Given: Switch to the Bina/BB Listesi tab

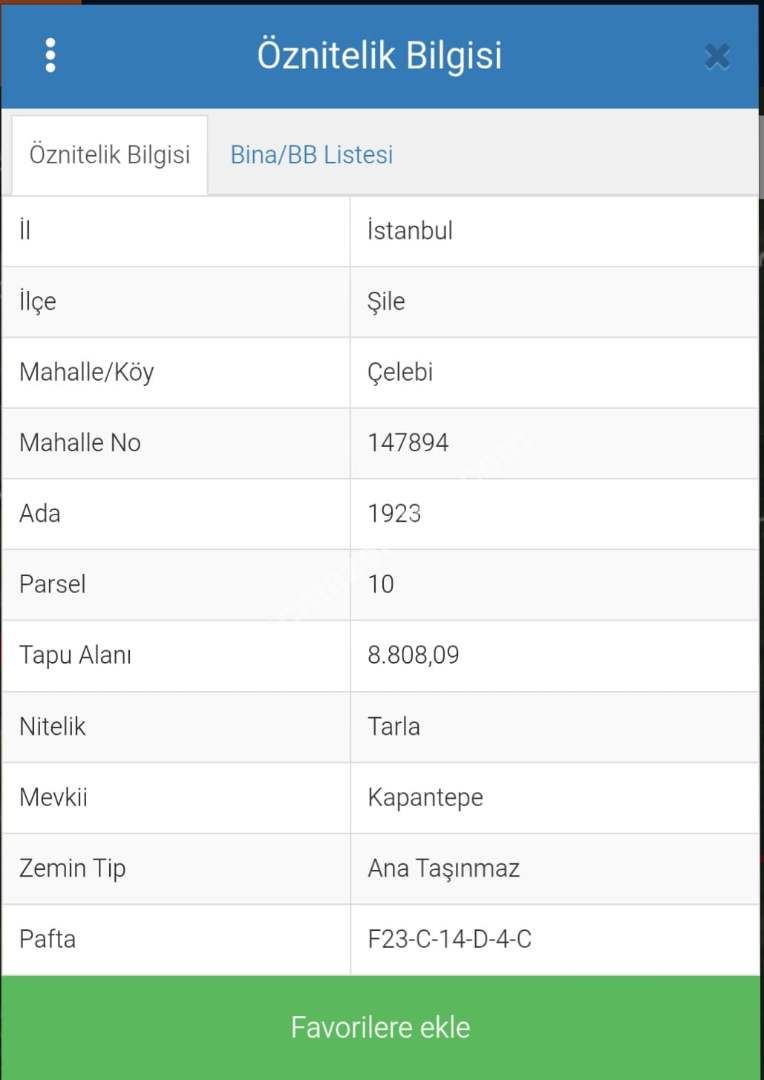Looking at the screenshot, I should (x=311, y=155).
